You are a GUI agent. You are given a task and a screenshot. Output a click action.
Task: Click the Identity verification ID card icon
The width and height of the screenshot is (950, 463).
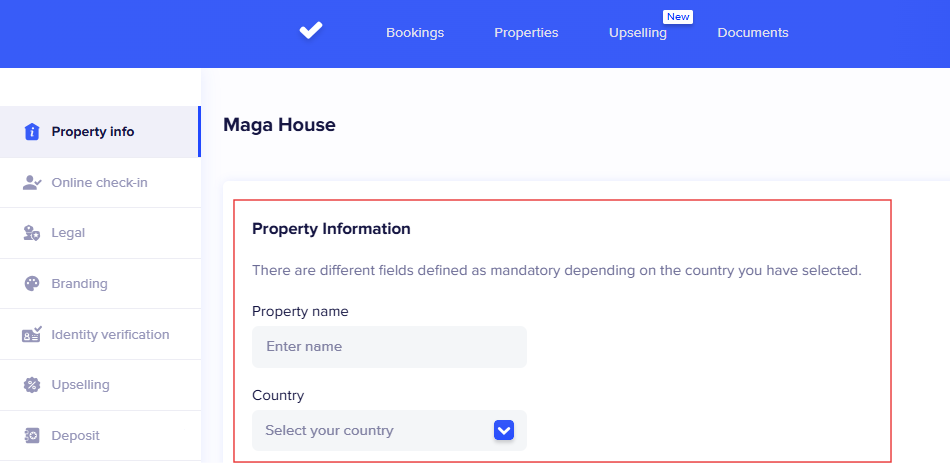tap(31, 335)
